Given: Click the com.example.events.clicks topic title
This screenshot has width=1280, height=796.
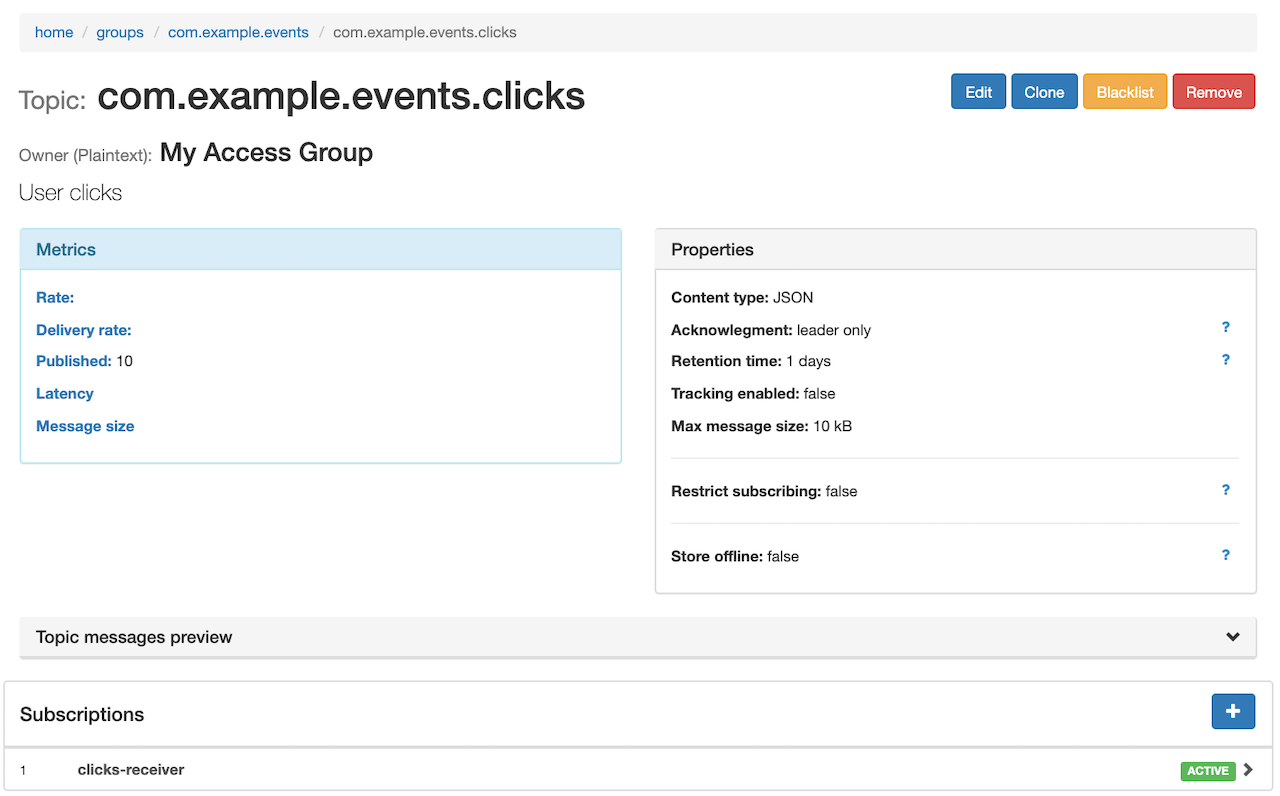Looking at the screenshot, I should 341,96.
